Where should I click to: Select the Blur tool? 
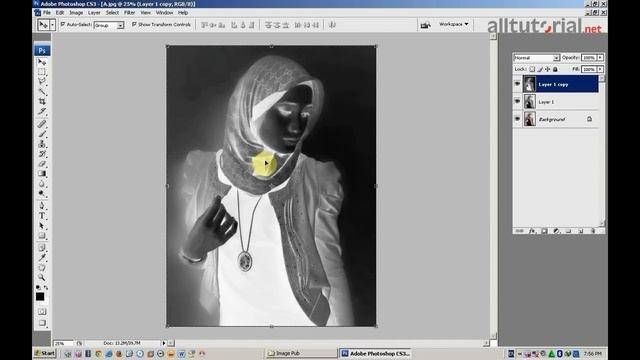coord(42,184)
